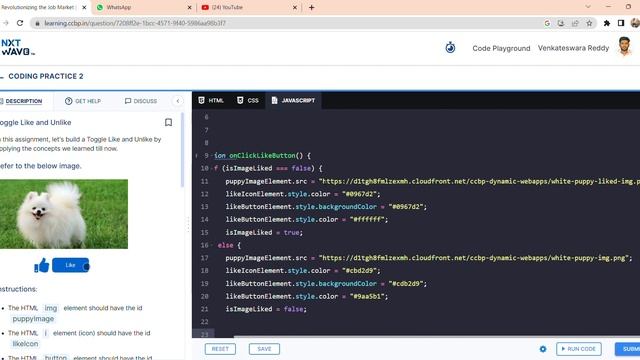Click the "#9aa5b1" color value on line 20

tap(367, 296)
